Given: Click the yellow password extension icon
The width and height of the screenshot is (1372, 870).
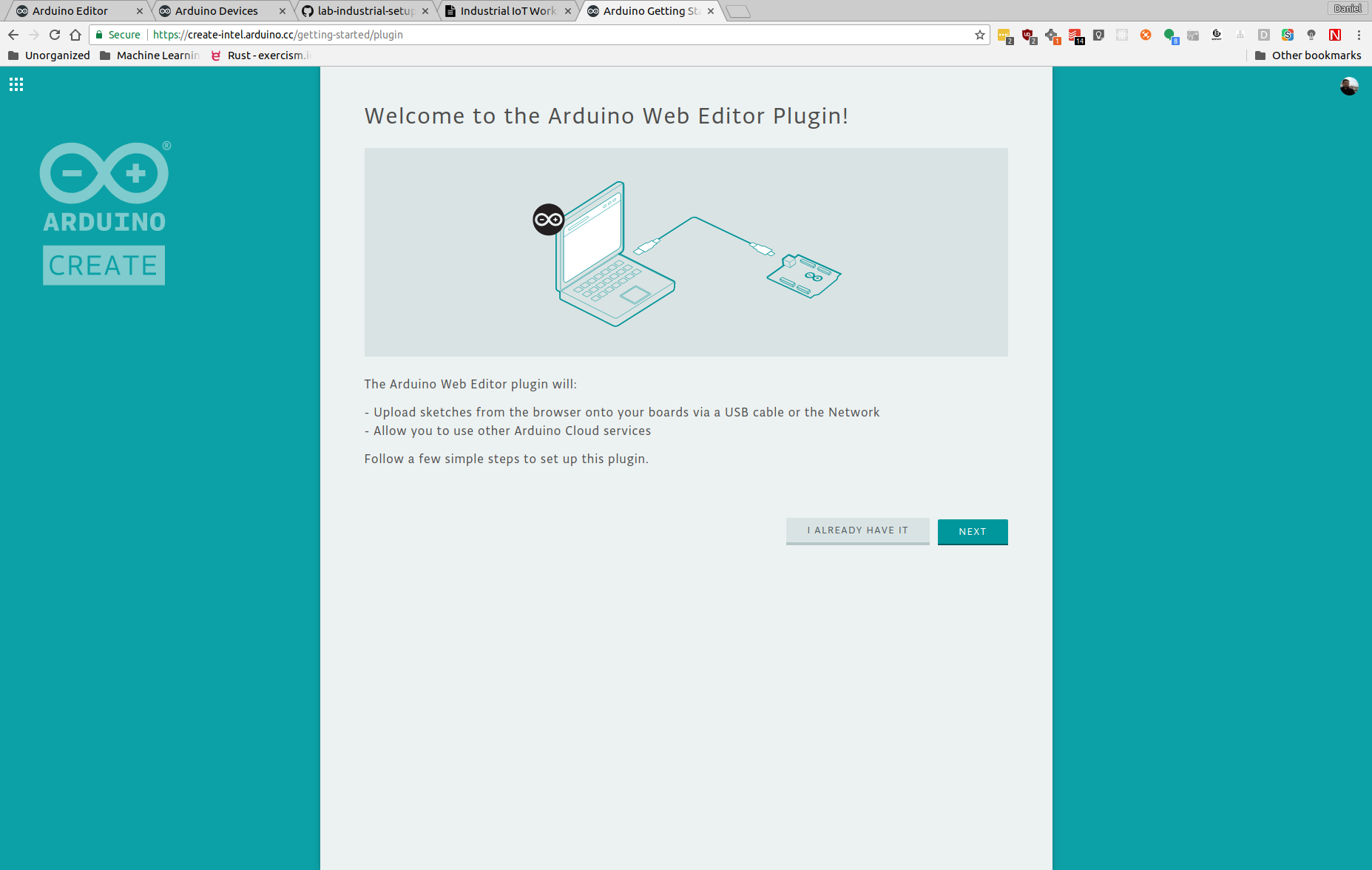Looking at the screenshot, I should [1004, 35].
